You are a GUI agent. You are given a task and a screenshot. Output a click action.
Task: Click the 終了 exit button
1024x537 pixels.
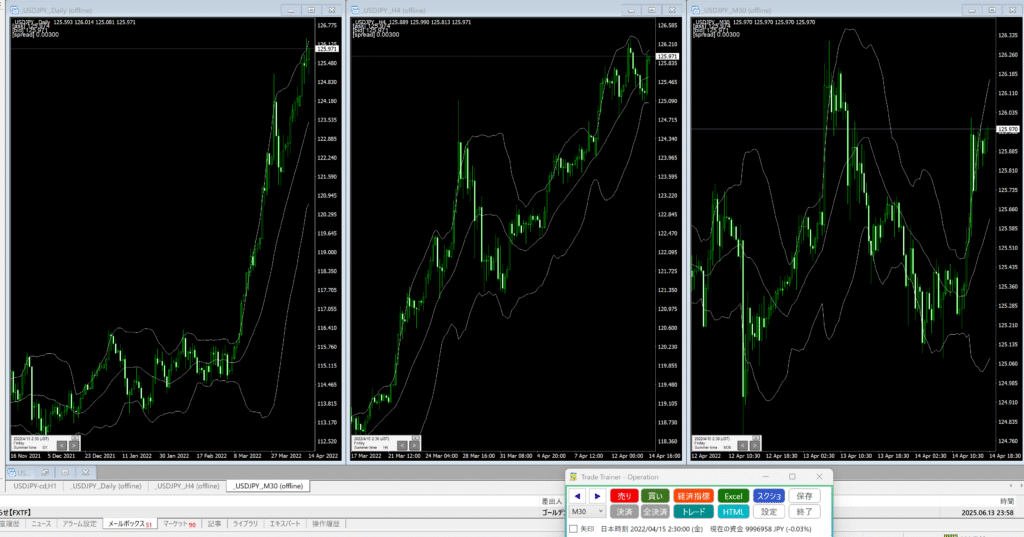point(804,512)
